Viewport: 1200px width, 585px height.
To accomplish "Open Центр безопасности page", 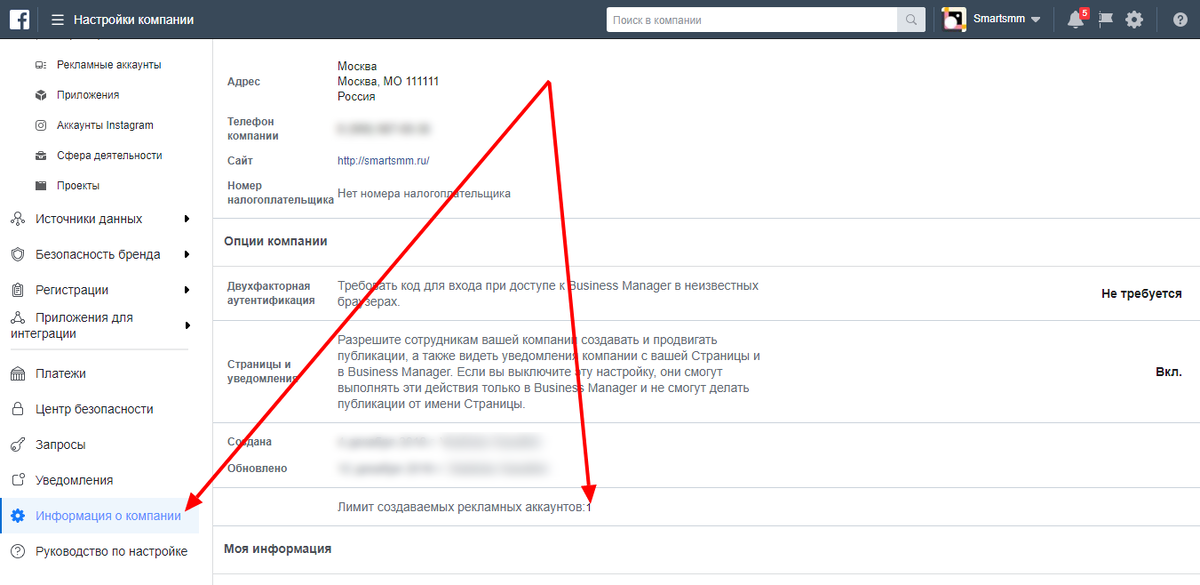I will tap(94, 409).
